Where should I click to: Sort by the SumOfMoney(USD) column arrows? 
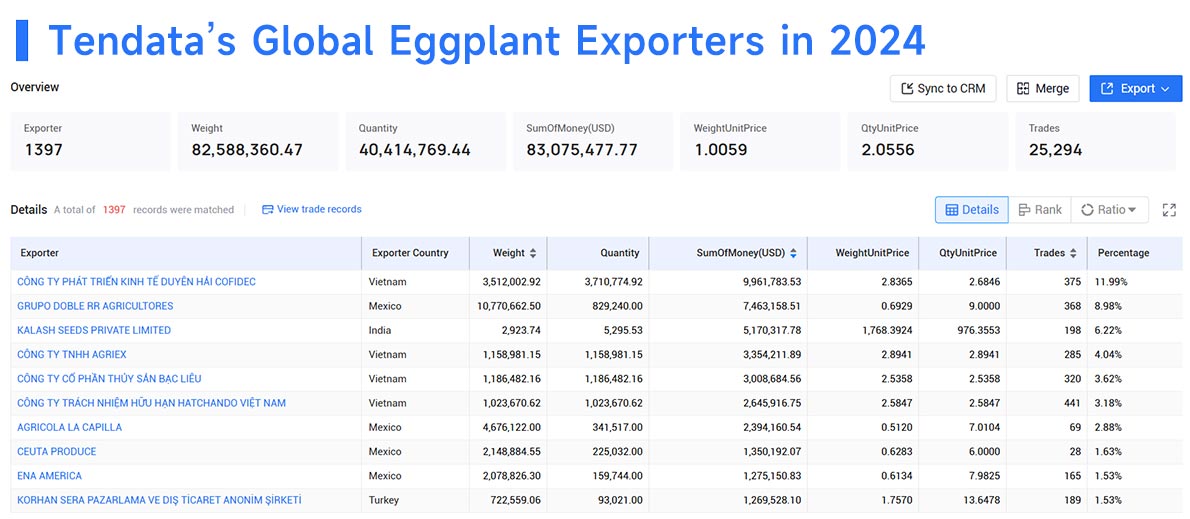[793, 253]
